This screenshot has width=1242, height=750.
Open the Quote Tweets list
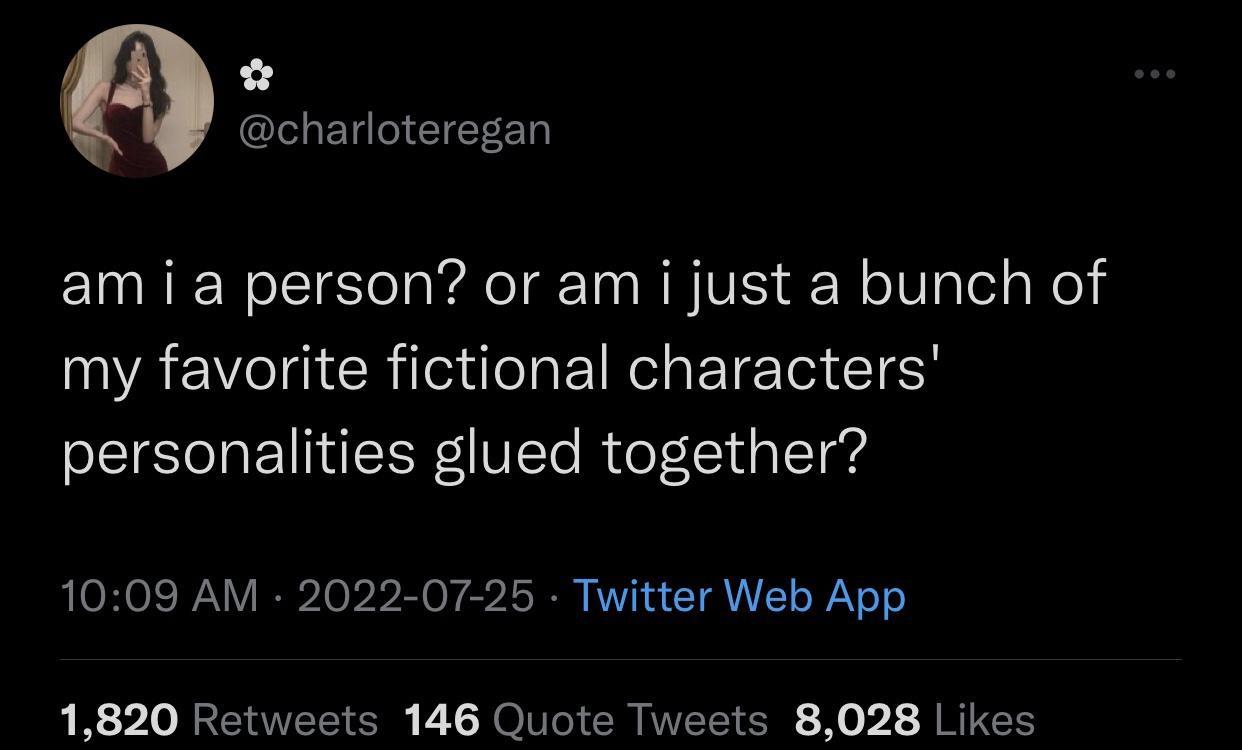pos(630,719)
